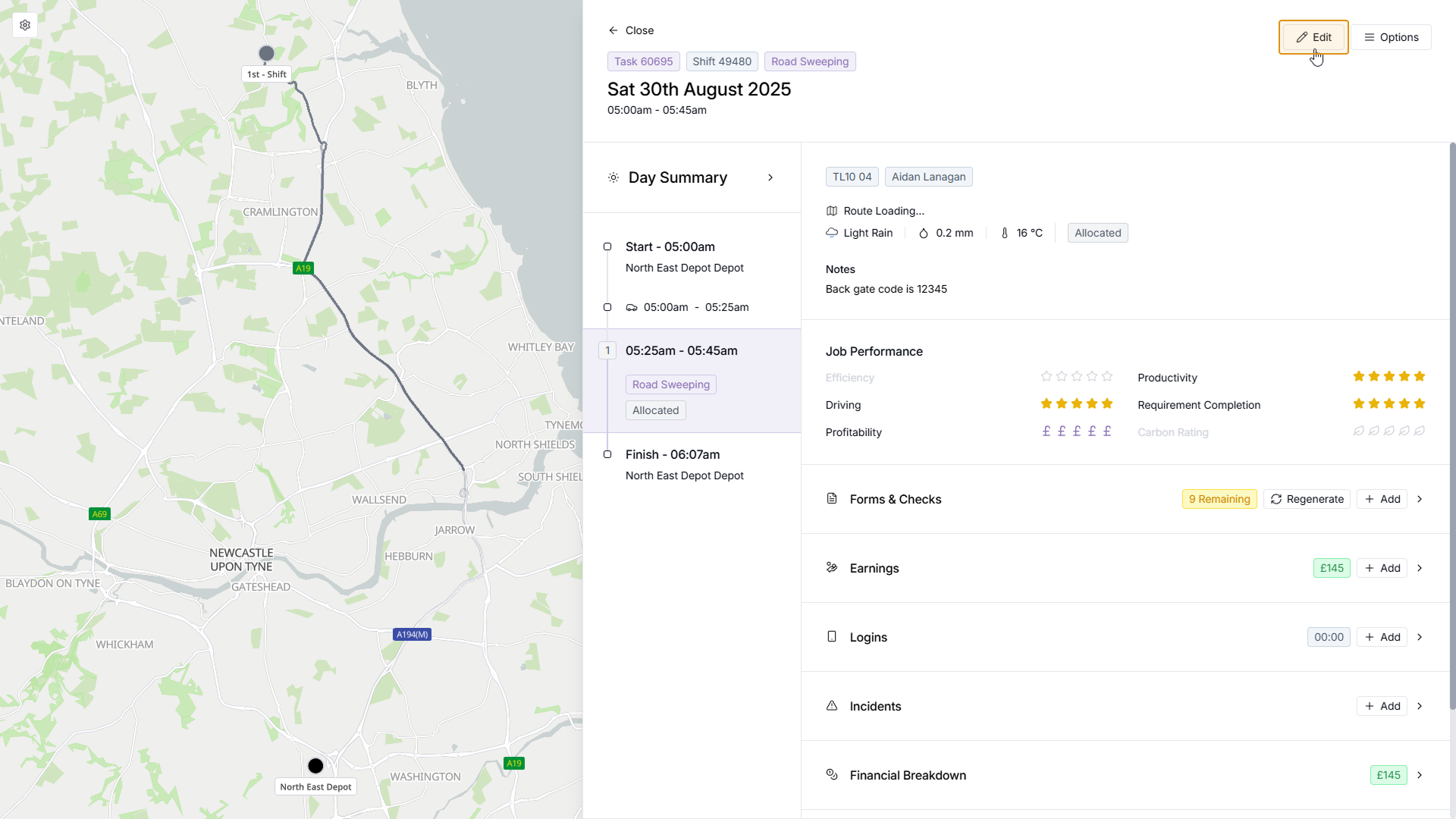1456x819 pixels.
Task: Click the map settings gear icon
Action: [x=25, y=25]
